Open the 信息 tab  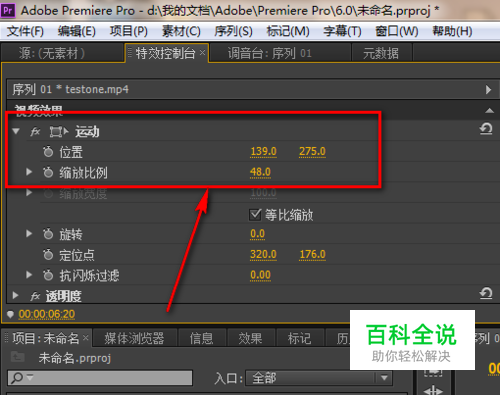[x=201, y=338]
